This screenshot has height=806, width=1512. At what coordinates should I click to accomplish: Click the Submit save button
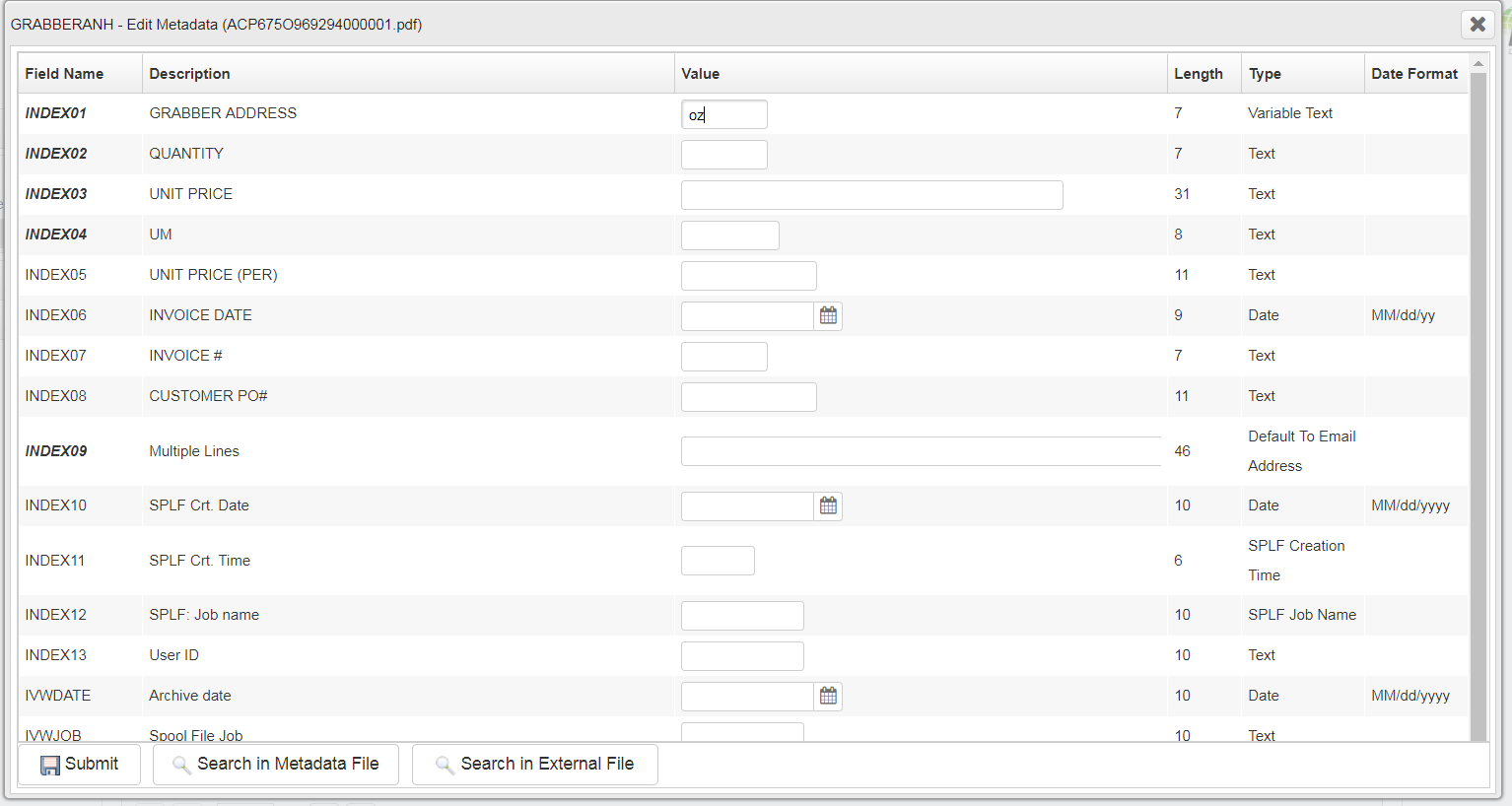pos(79,765)
